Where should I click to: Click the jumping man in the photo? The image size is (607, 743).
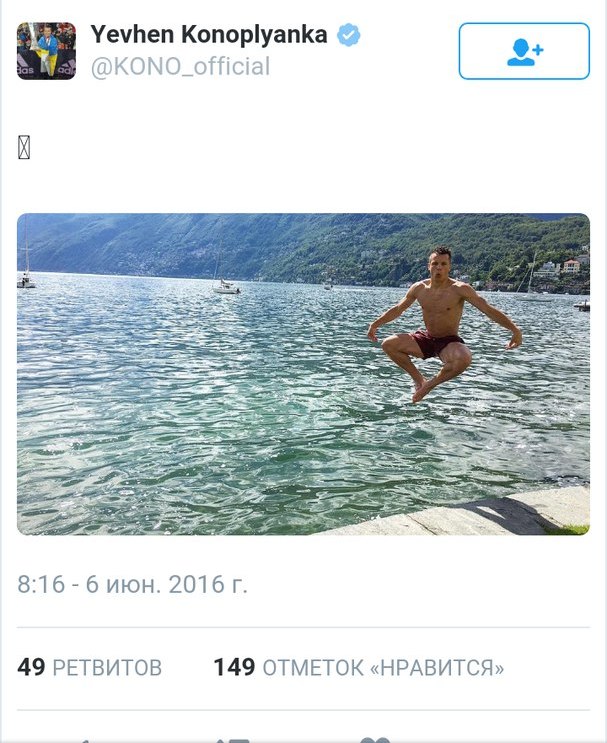[443, 324]
